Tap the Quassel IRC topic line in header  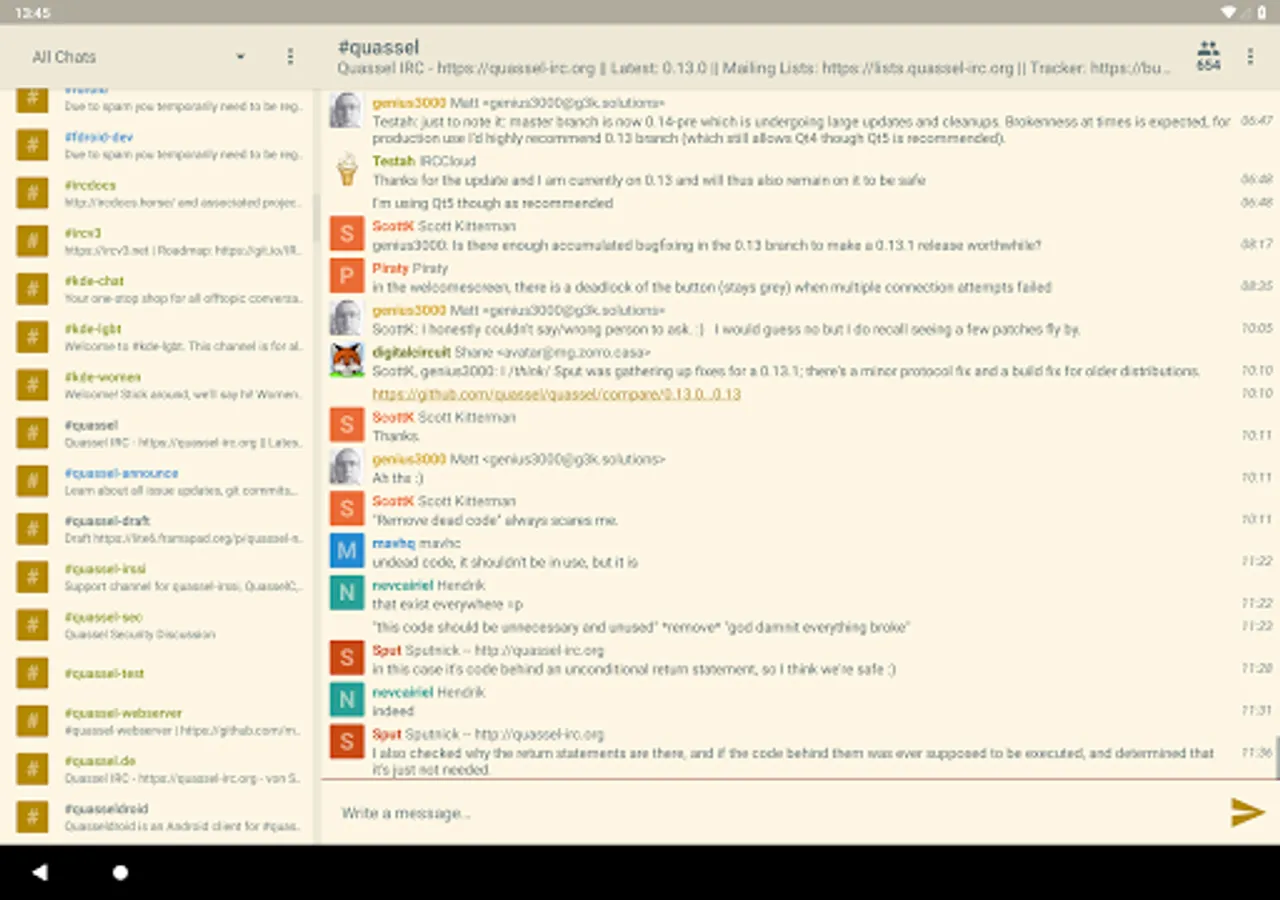tap(753, 69)
